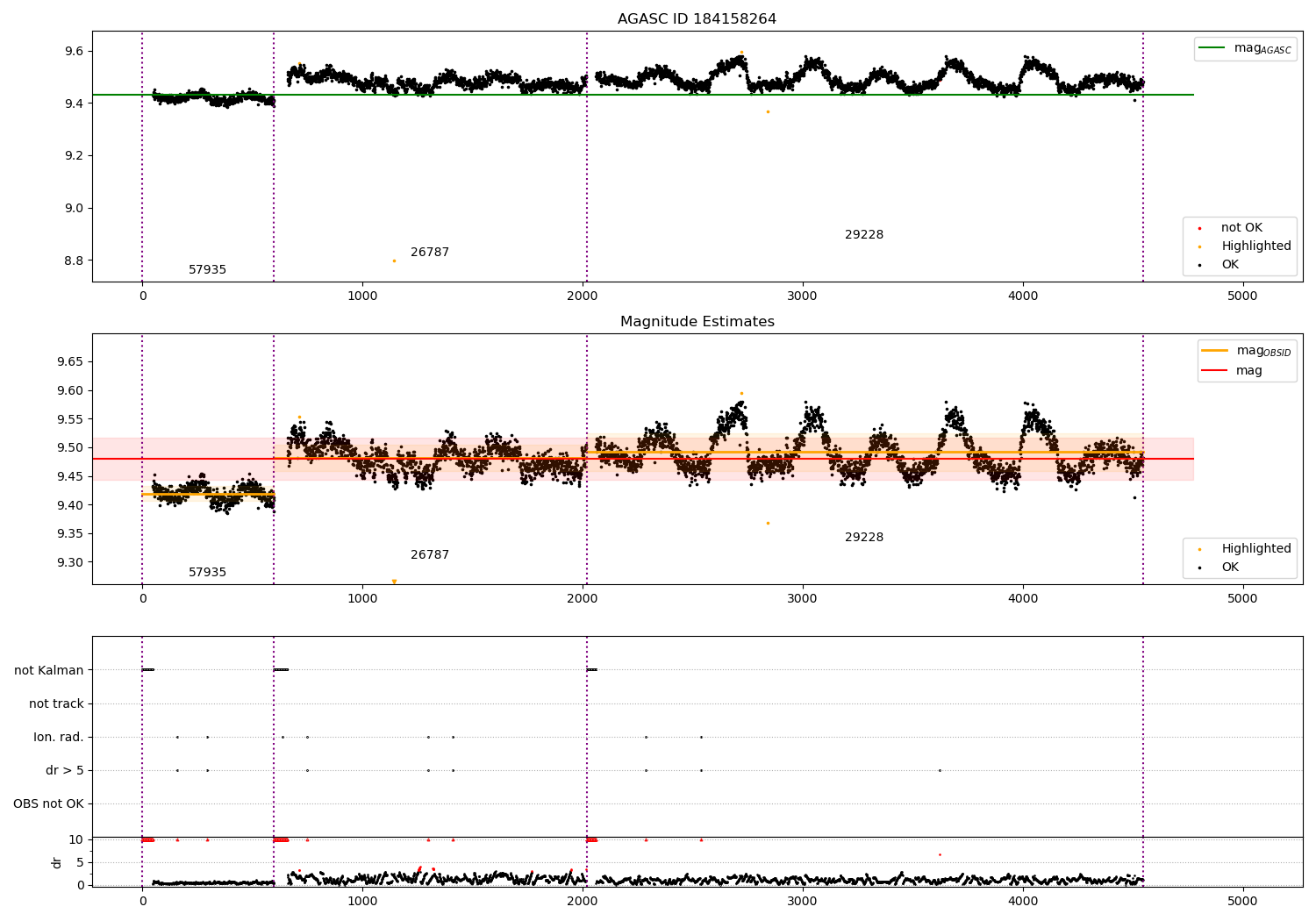This screenshot has height=921, width=1316.
Task: Click 'Highlighted' legend entry in Magnitude Estimates plot
Action: pyautogui.click(x=1255, y=549)
